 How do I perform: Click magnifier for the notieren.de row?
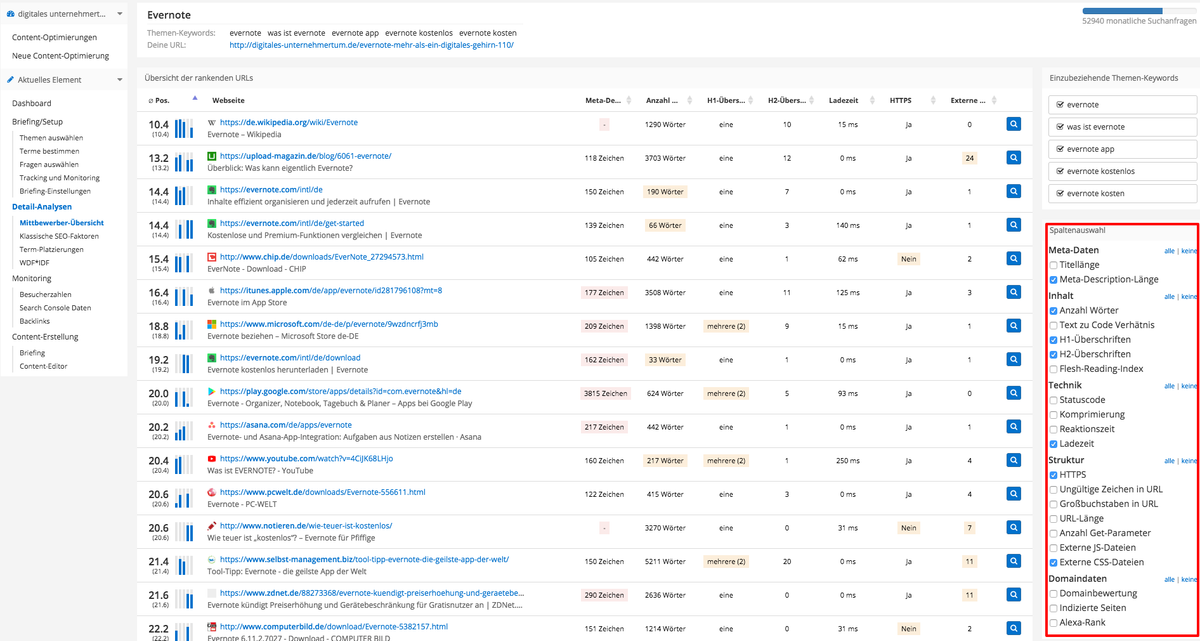pyautogui.click(x=1013, y=527)
